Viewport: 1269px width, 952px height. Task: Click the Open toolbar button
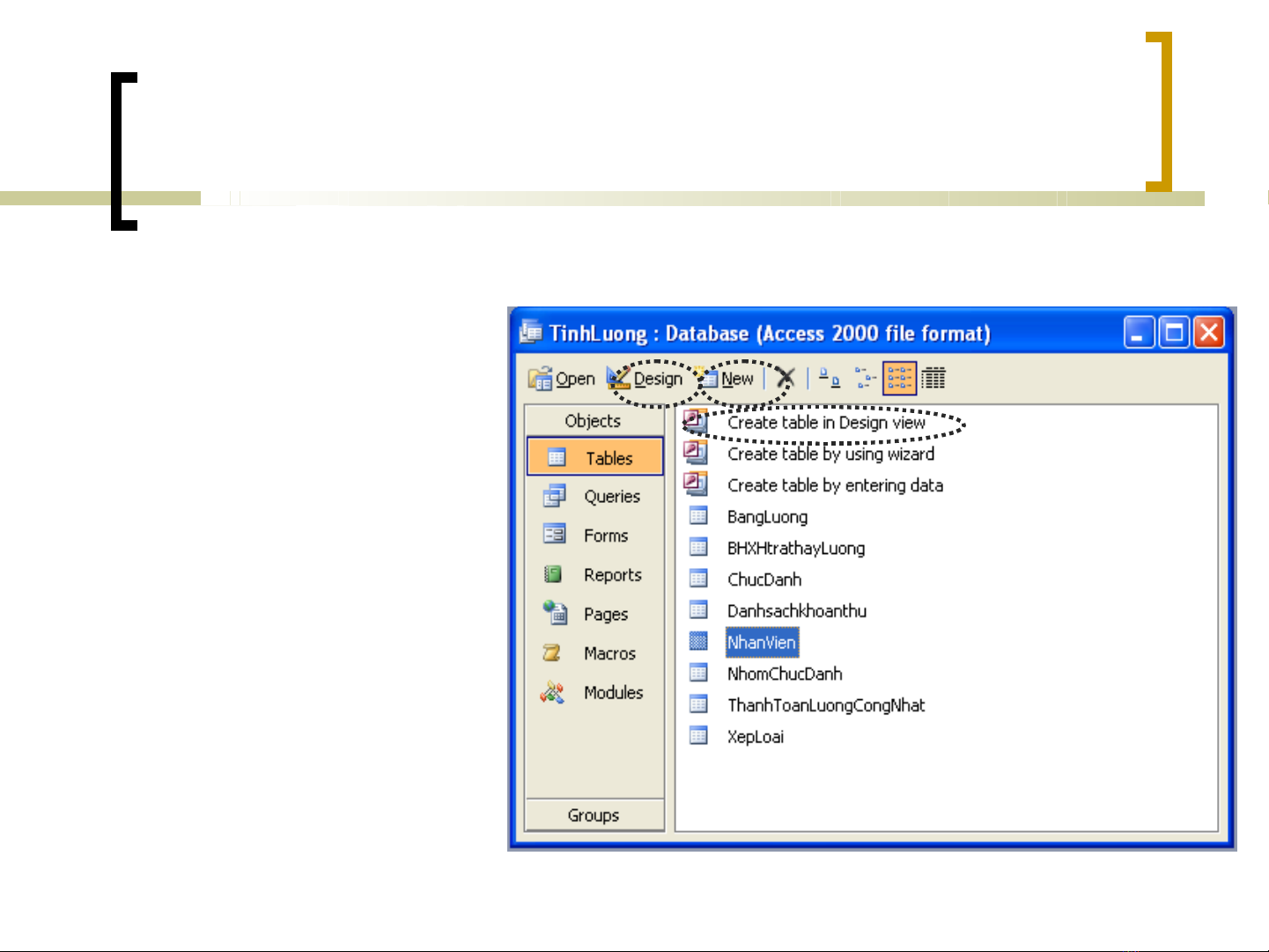562,379
